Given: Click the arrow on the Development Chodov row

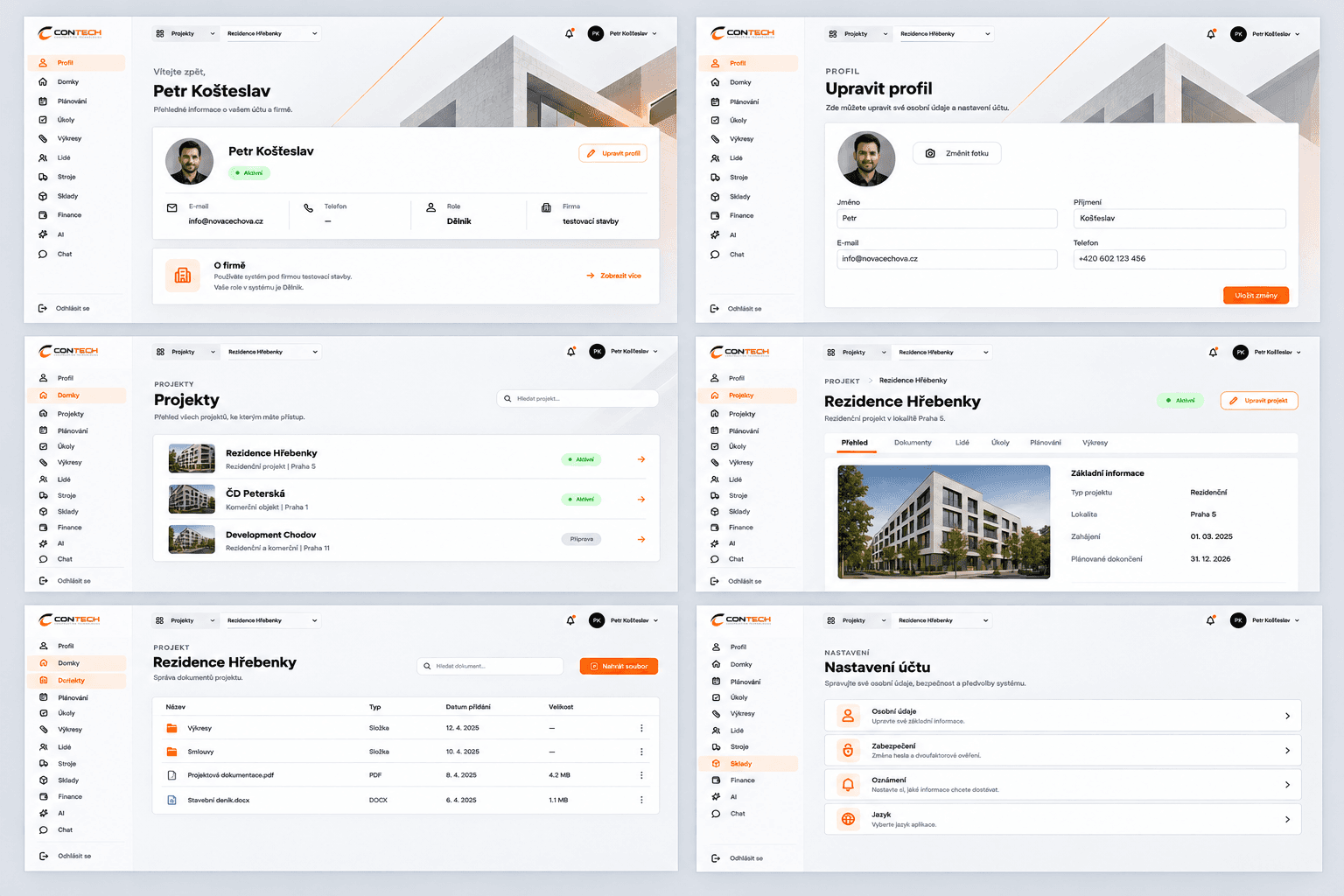Looking at the screenshot, I should [x=641, y=539].
